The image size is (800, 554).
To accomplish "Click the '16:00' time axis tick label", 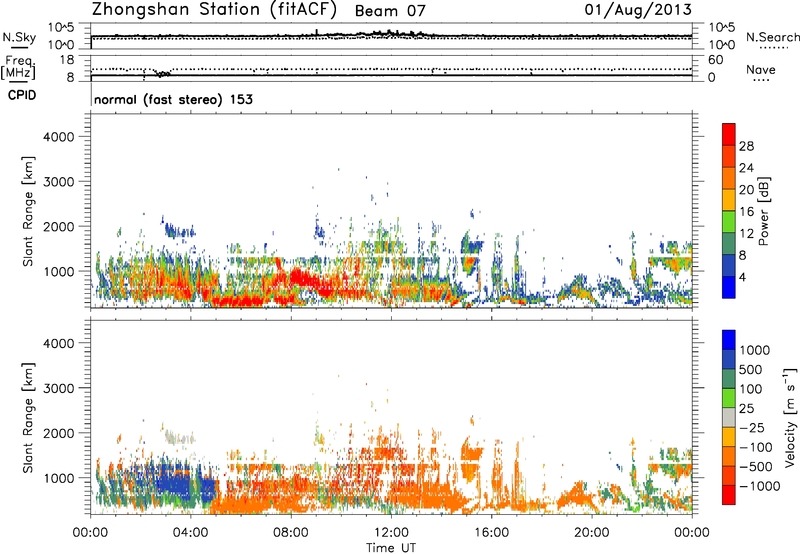I will [x=491, y=533].
